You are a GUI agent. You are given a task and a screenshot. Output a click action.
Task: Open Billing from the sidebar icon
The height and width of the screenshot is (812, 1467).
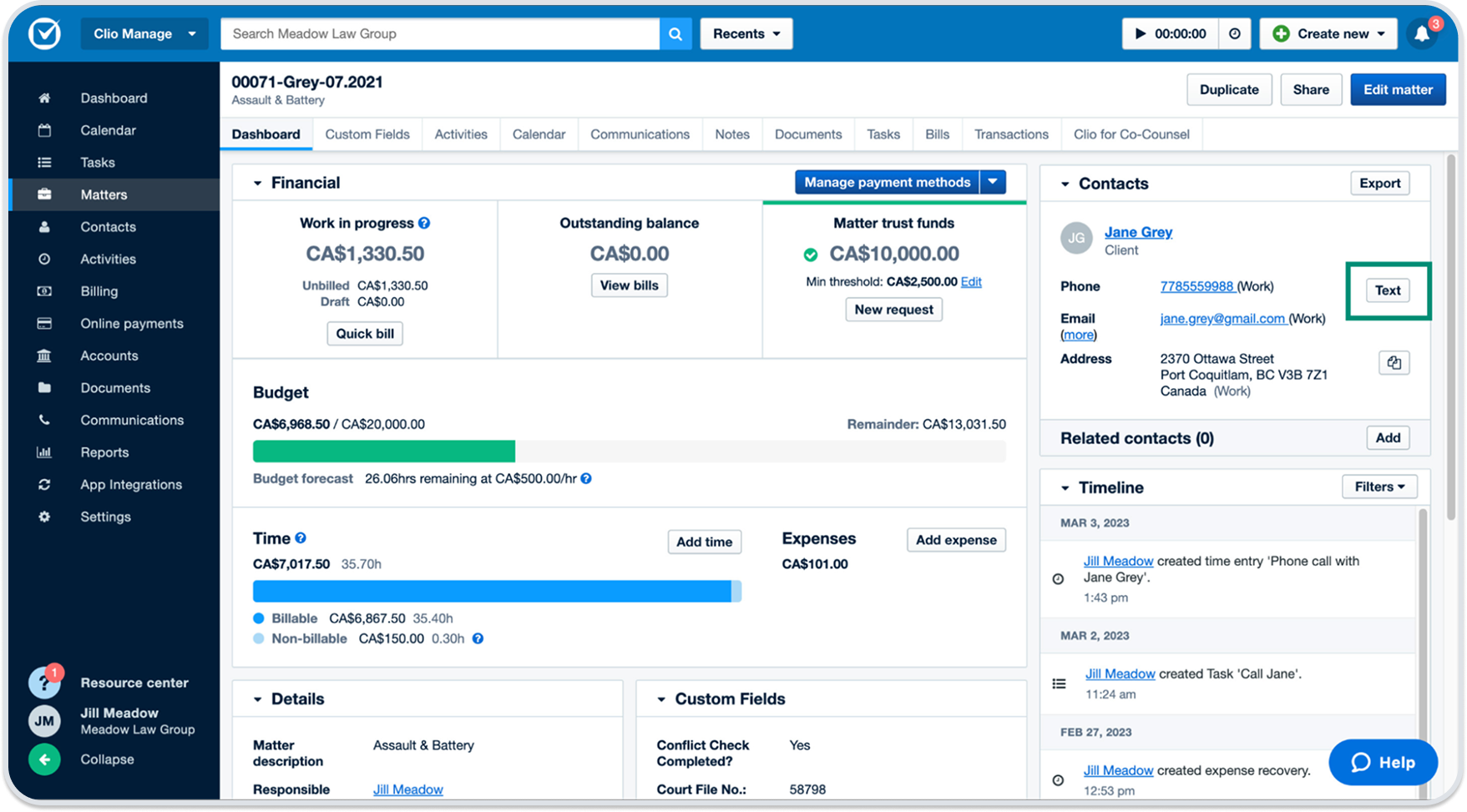tap(43, 290)
